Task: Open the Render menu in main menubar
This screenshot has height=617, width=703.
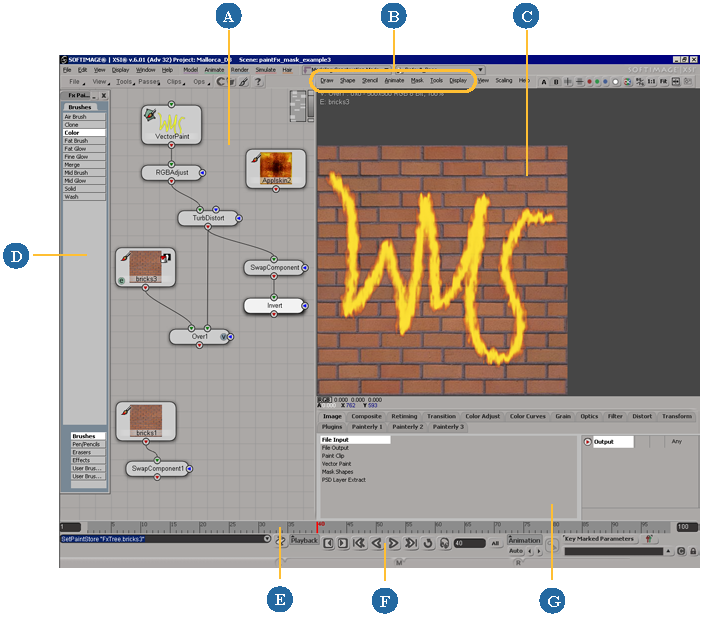Action: coord(239,70)
